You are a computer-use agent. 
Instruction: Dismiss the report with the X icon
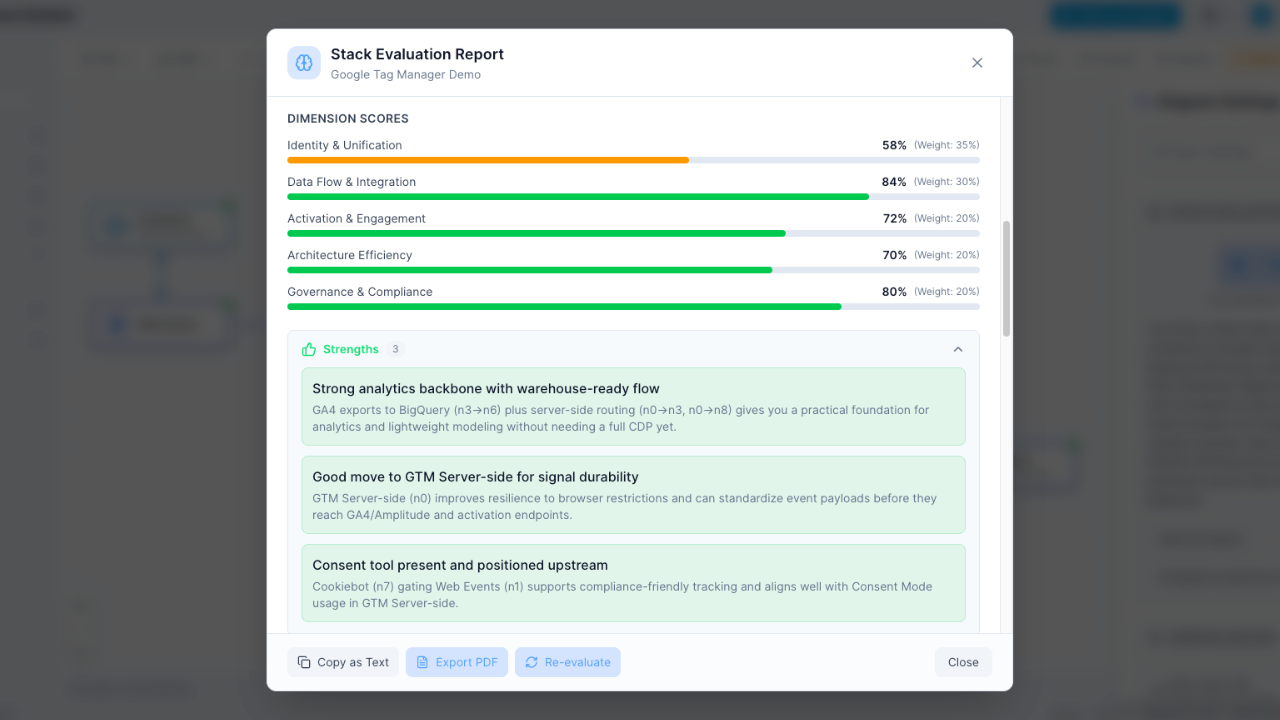tap(977, 62)
